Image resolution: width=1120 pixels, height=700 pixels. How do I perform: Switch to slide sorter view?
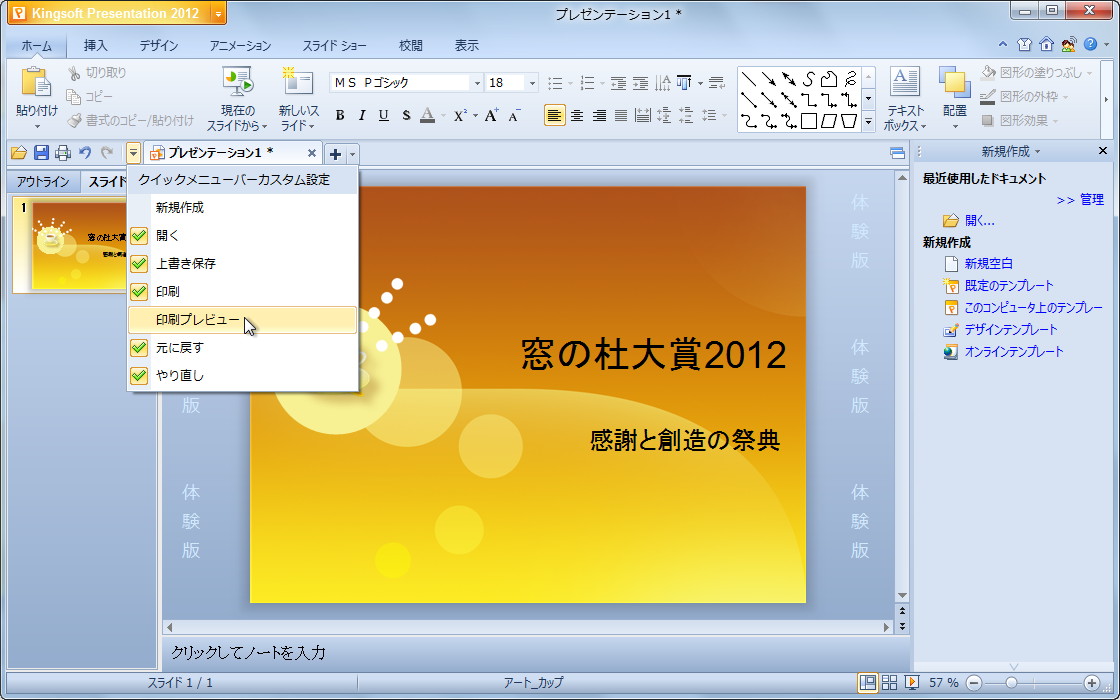coord(889,682)
